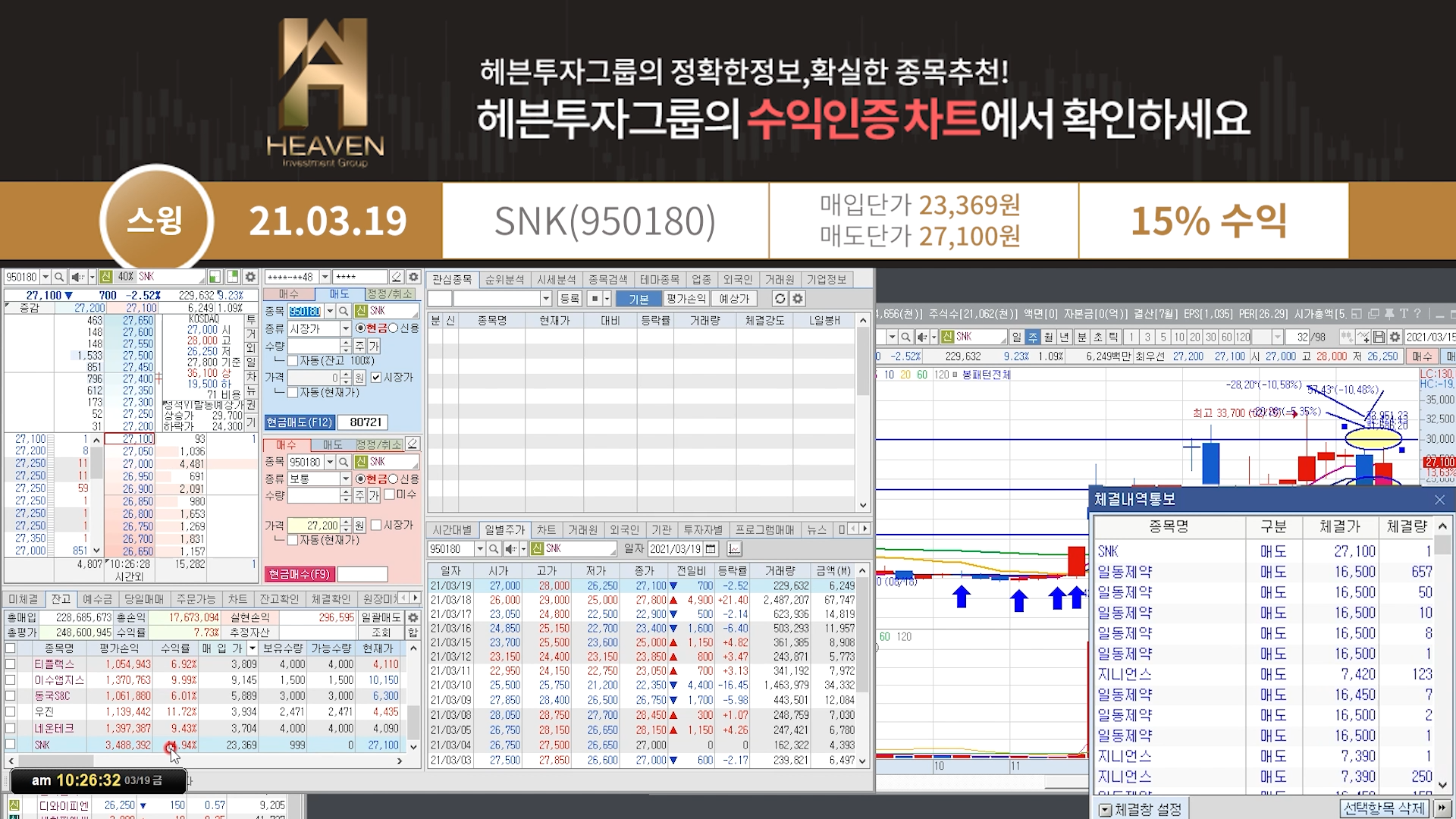Toggle 자동(잔고 100%) checkbox in sell form

pyautogui.click(x=293, y=361)
